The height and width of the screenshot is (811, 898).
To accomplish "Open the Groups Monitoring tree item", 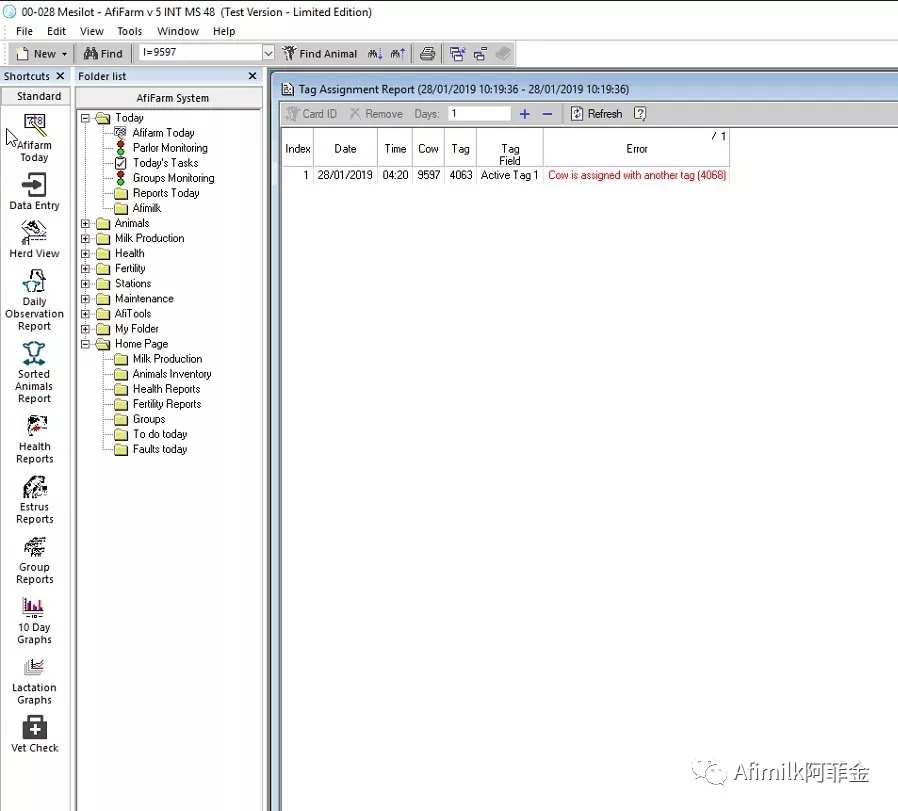I will click(x=174, y=178).
